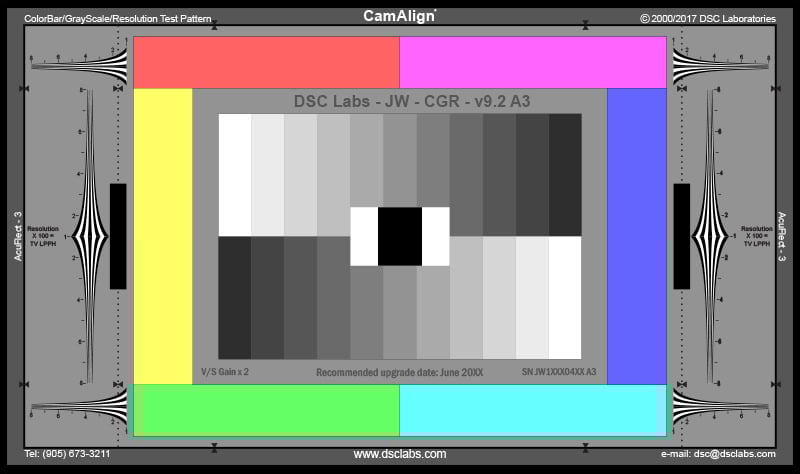
Task: Select the 'CamAlign' title text
Action: [399, 16]
